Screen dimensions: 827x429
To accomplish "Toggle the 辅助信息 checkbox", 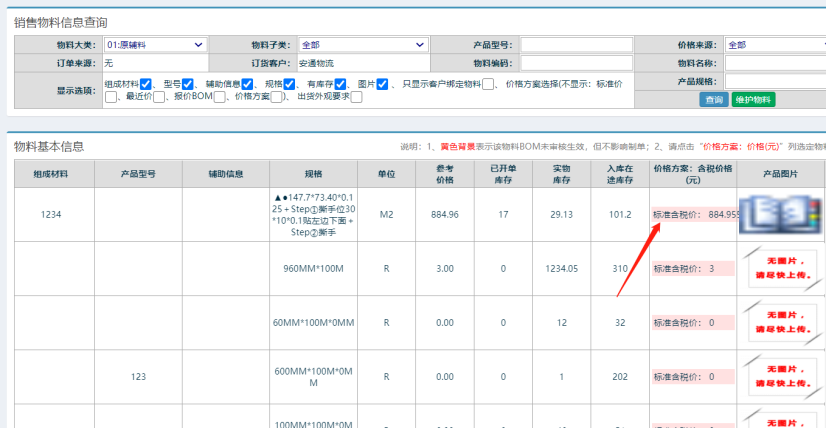I will click(x=246, y=84).
